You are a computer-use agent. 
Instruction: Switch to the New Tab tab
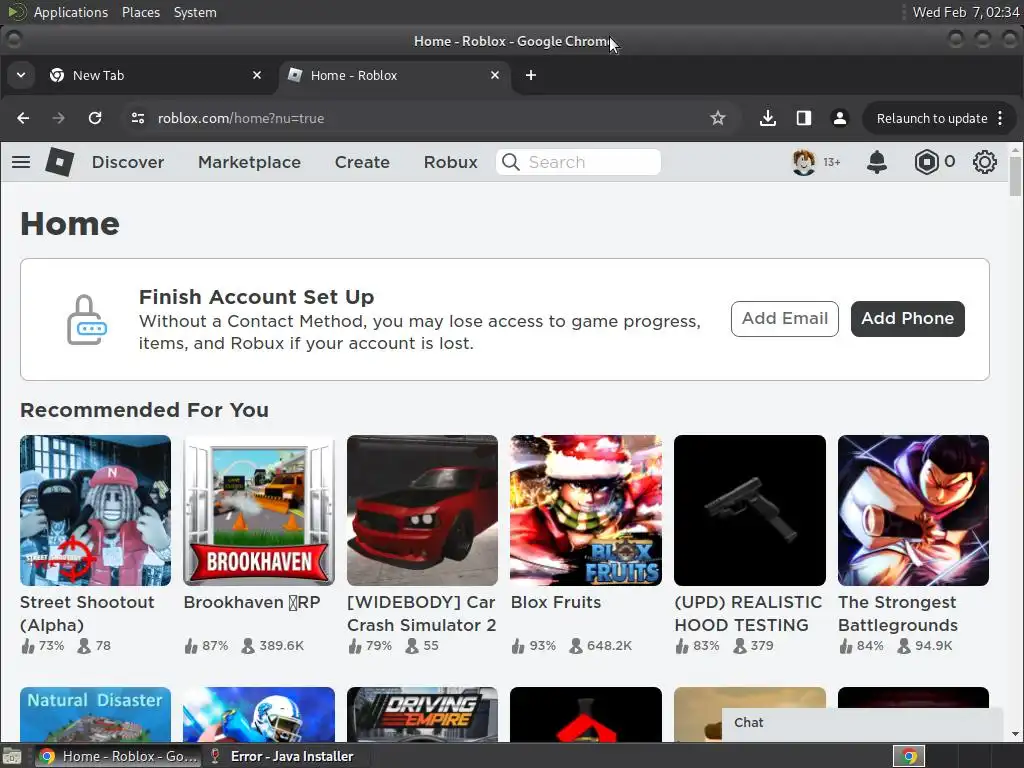[155, 75]
